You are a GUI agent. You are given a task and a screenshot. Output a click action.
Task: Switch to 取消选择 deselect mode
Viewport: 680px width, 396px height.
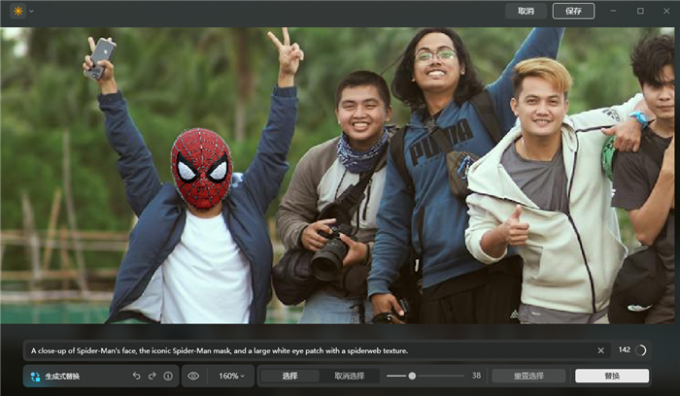click(x=349, y=376)
